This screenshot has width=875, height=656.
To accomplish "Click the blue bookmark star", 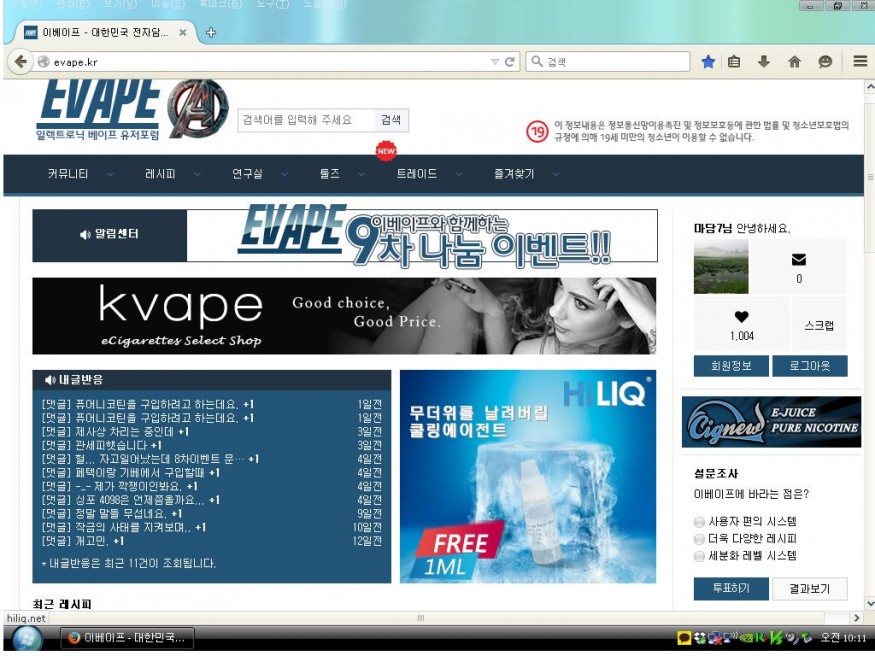I will click(x=708, y=61).
